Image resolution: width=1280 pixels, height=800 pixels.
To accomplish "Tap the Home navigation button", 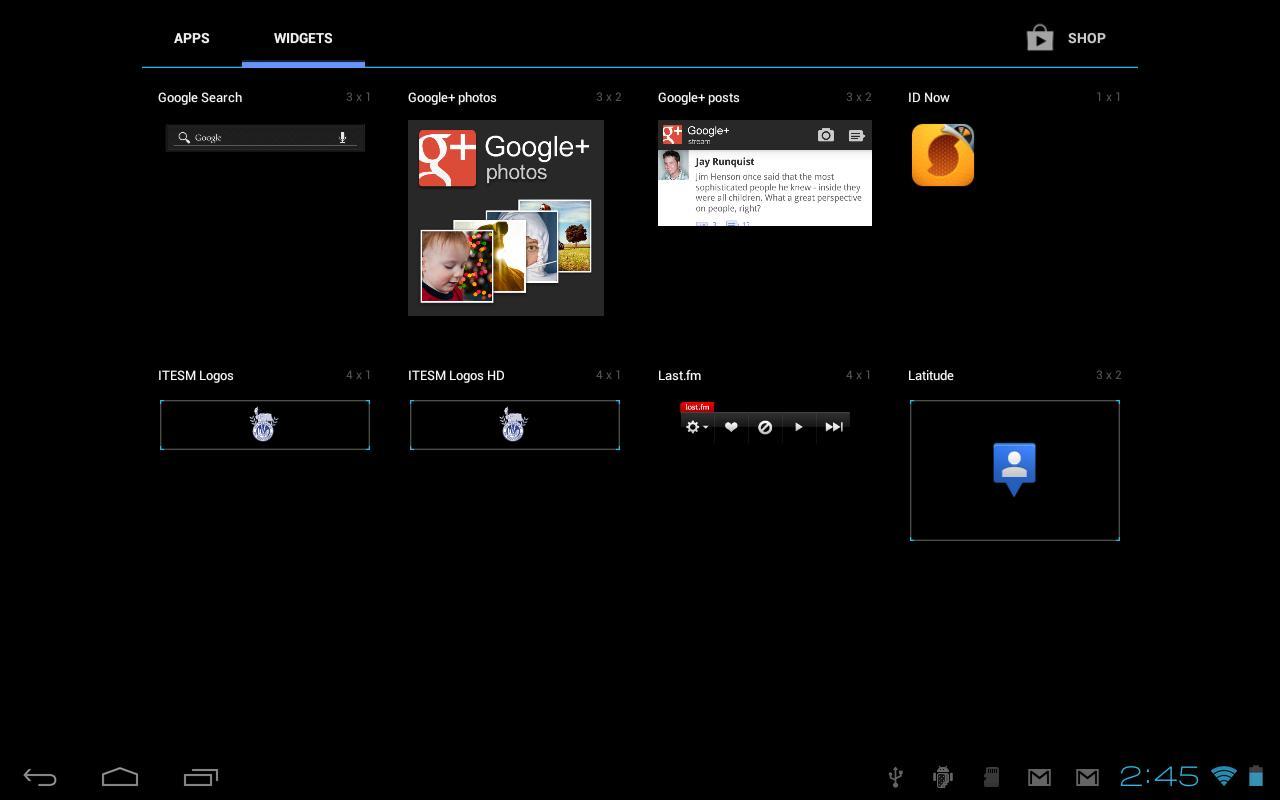I will tap(120, 777).
